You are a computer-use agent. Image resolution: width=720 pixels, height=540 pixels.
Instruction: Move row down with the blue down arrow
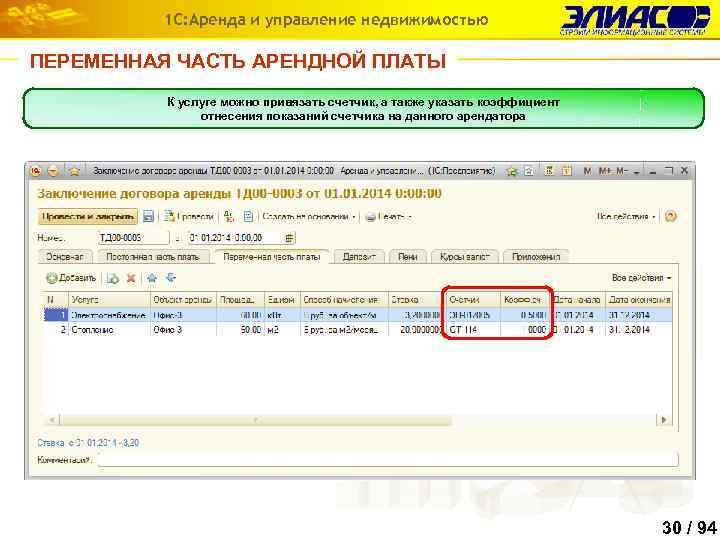(x=171, y=278)
